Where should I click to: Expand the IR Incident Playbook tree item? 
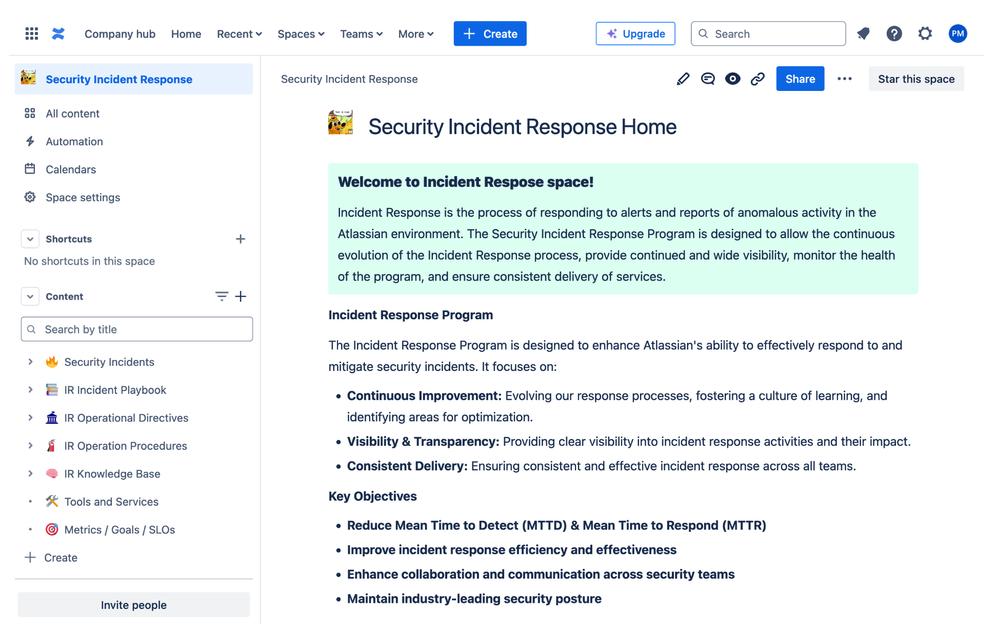click(30, 390)
